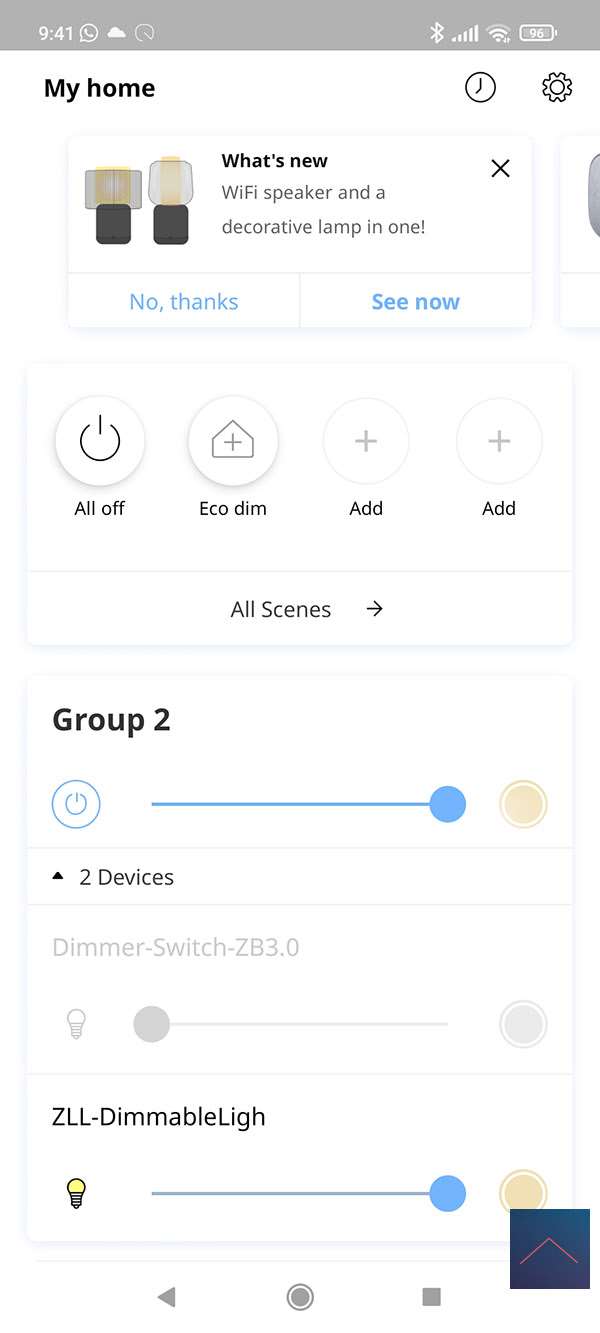Open All Scenes list
Viewport: 600px width, 1333px height.
coord(300,609)
